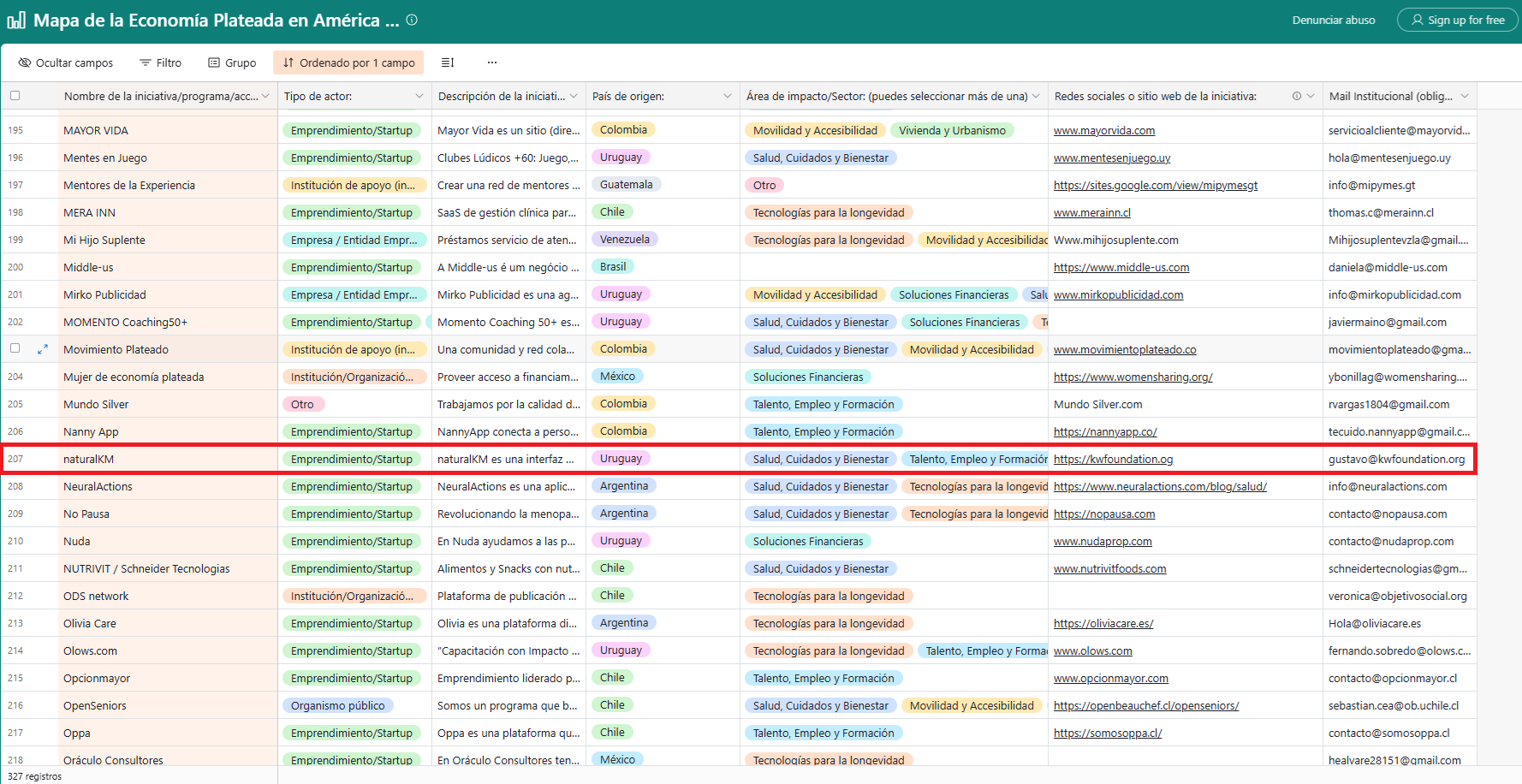
Task: Click the Uruguay tag in naturalKM row
Action: coord(621,459)
